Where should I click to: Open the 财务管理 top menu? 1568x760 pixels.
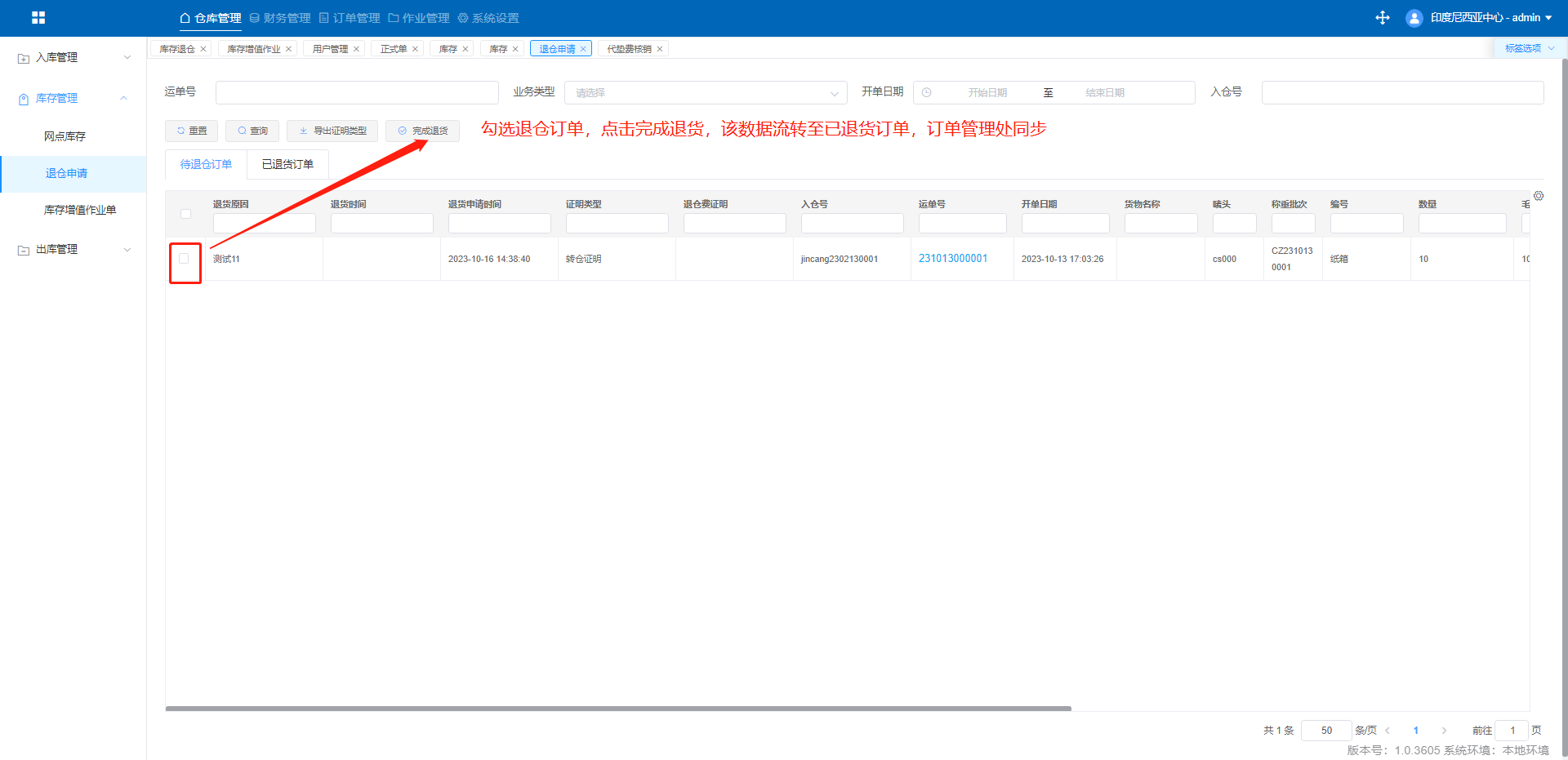[280, 18]
